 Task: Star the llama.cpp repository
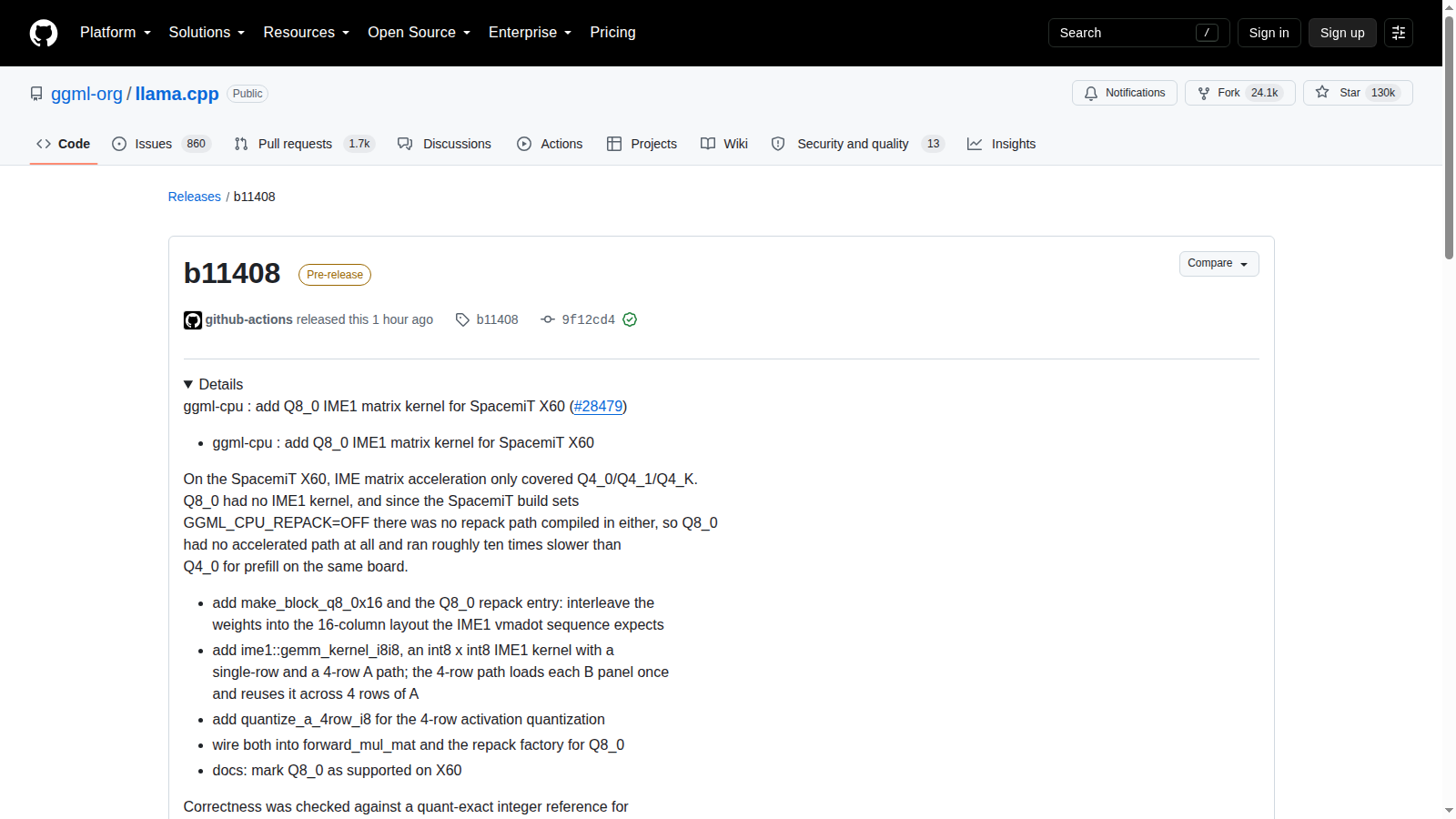point(1358,93)
